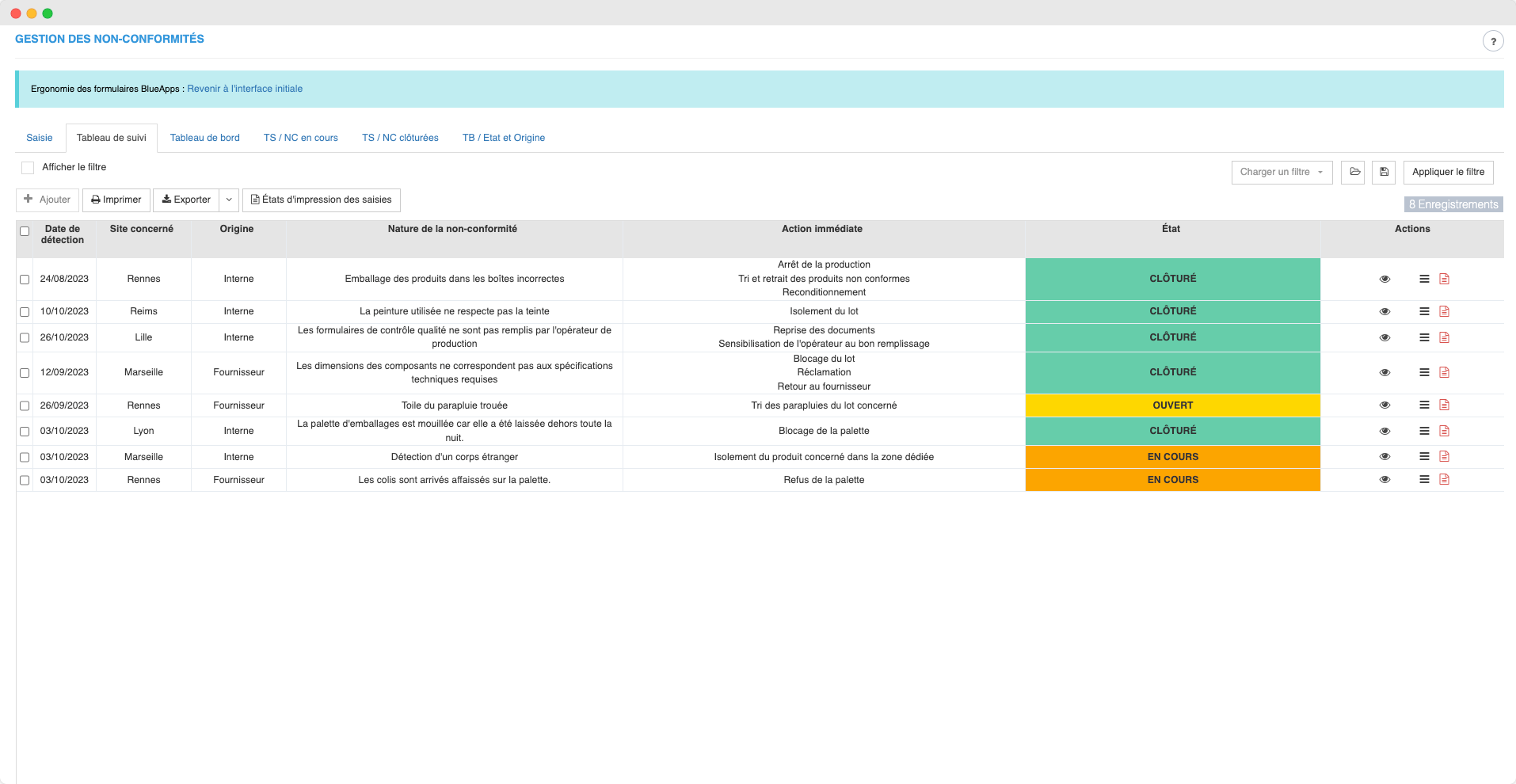Click the Toile du parapluie trouée cell
The image size is (1516, 784).
tap(455, 405)
